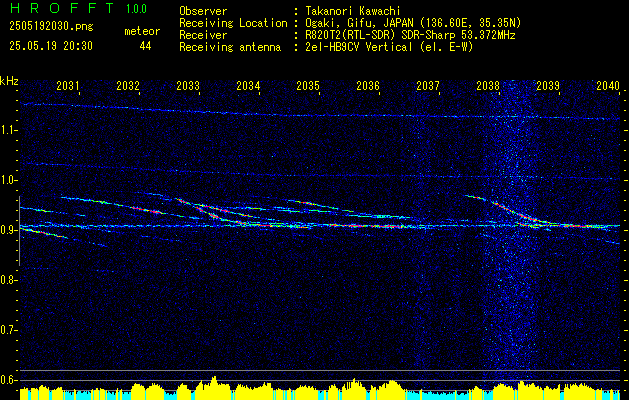Viewport: 629px width, 400px height.
Task: Click the Receiving antenna label
Action: click(230, 47)
